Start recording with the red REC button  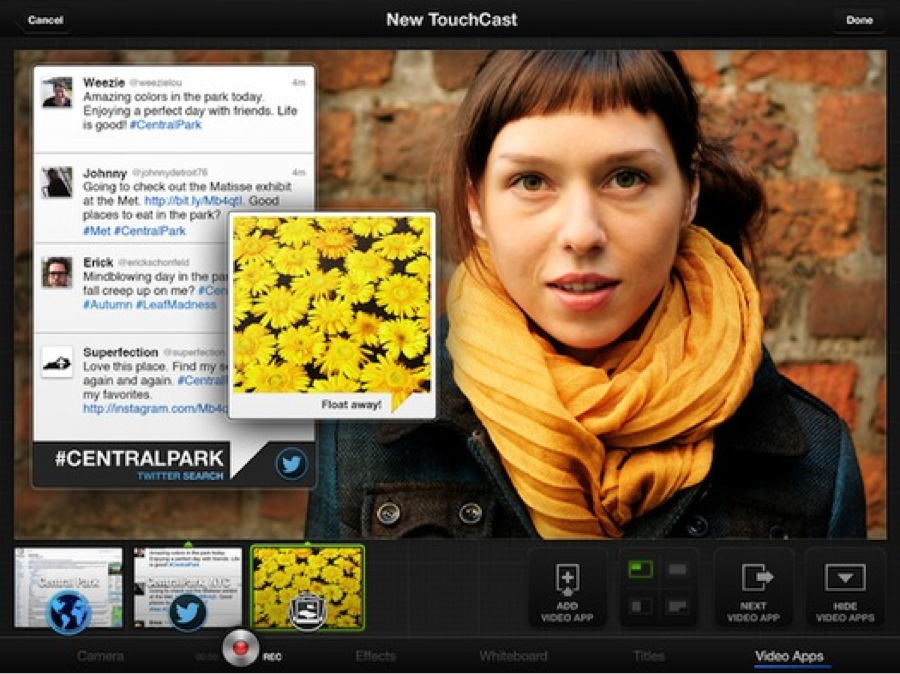pyautogui.click(x=240, y=648)
